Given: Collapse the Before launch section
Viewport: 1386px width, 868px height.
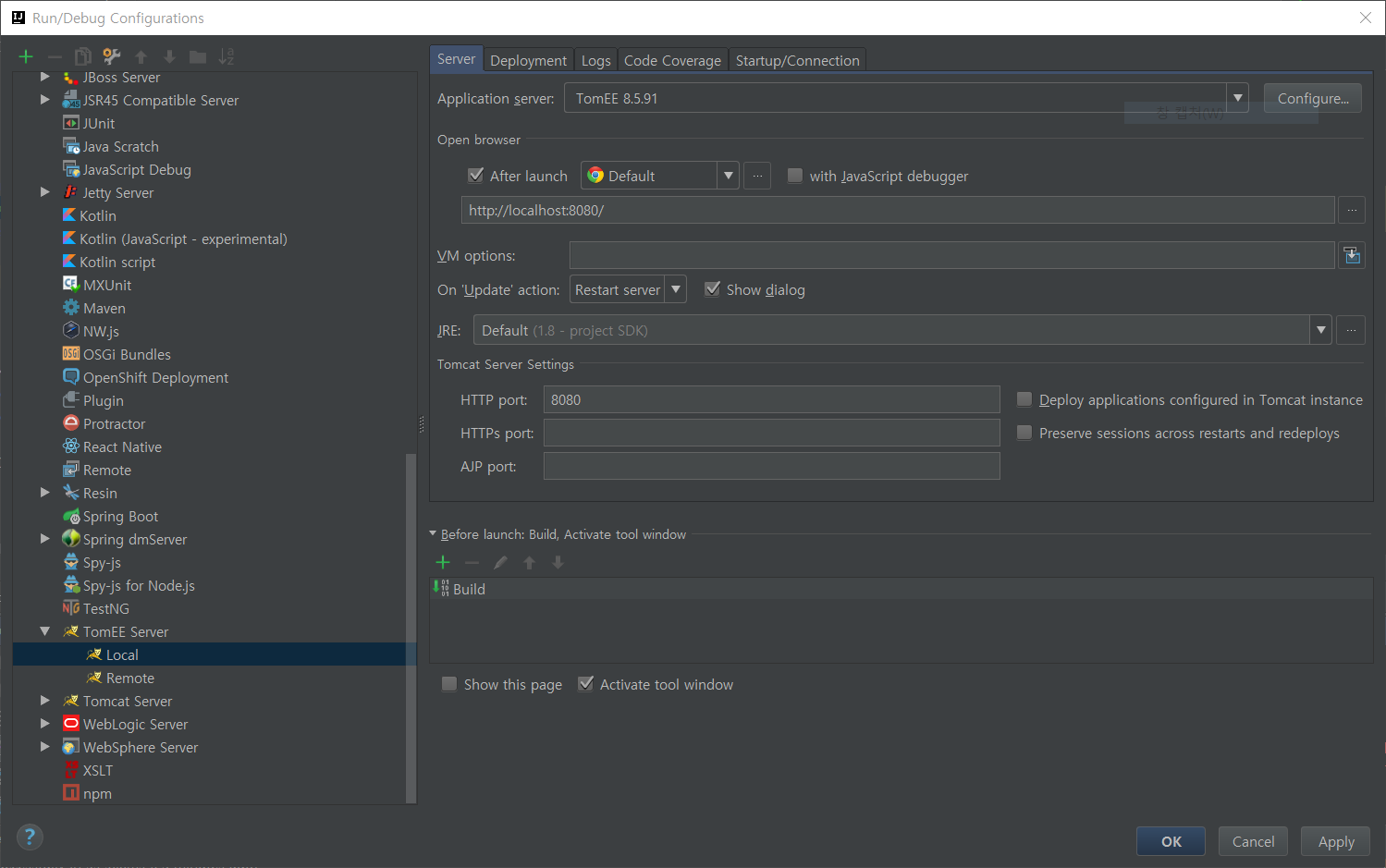Looking at the screenshot, I should pos(433,533).
